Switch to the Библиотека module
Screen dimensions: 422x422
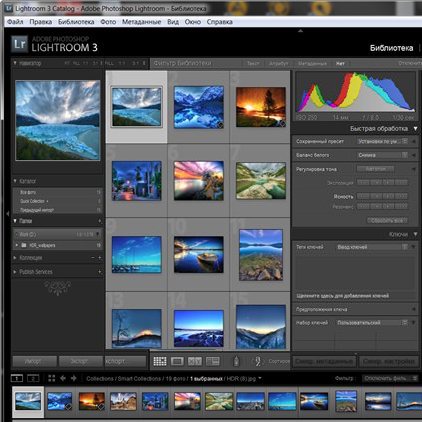coord(391,48)
